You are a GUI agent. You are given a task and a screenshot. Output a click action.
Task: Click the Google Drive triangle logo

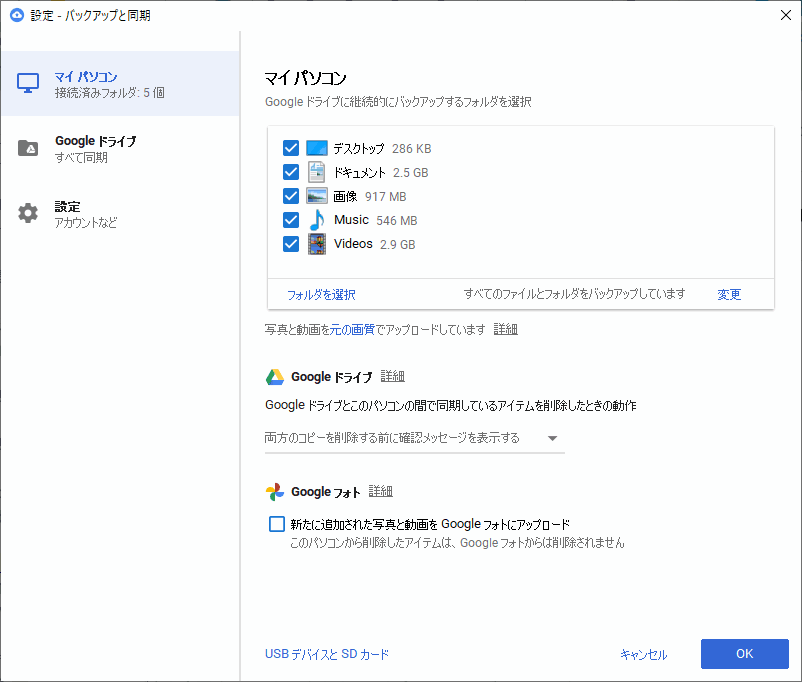pyautogui.click(x=275, y=377)
